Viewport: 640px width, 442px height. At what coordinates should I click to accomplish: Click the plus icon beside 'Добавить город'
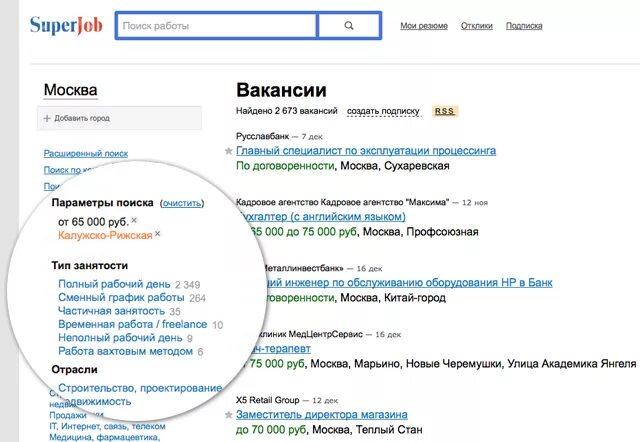(47, 118)
